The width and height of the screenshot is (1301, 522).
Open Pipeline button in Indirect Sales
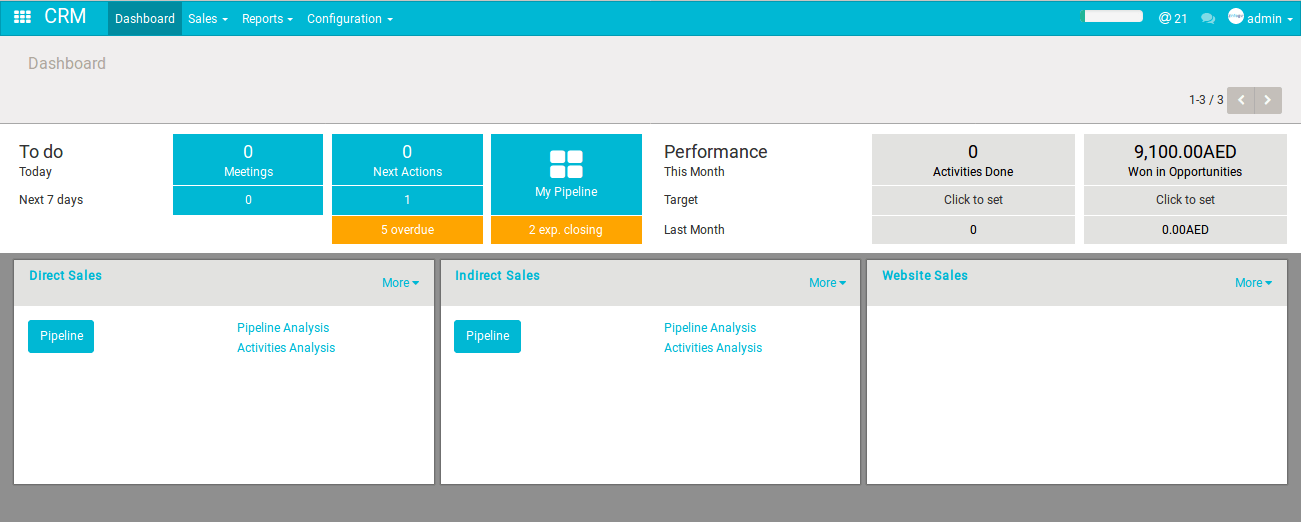(487, 336)
